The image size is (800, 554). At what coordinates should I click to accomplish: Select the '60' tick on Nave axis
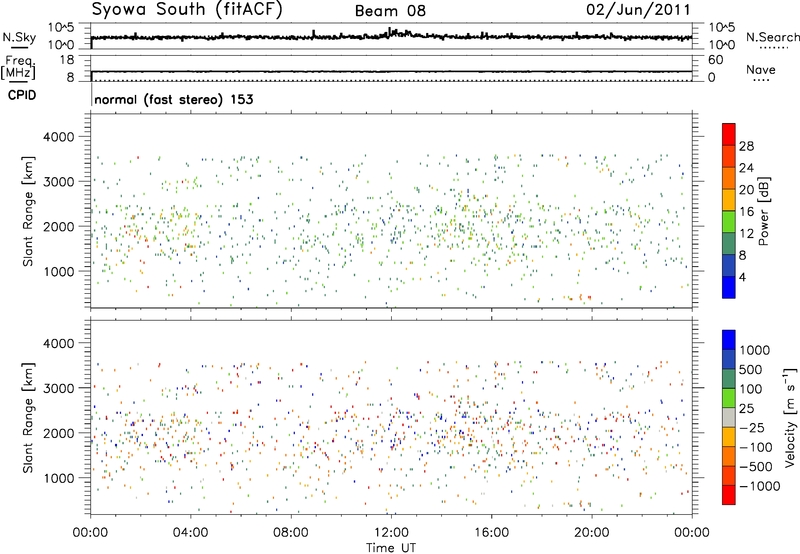(716, 60)
